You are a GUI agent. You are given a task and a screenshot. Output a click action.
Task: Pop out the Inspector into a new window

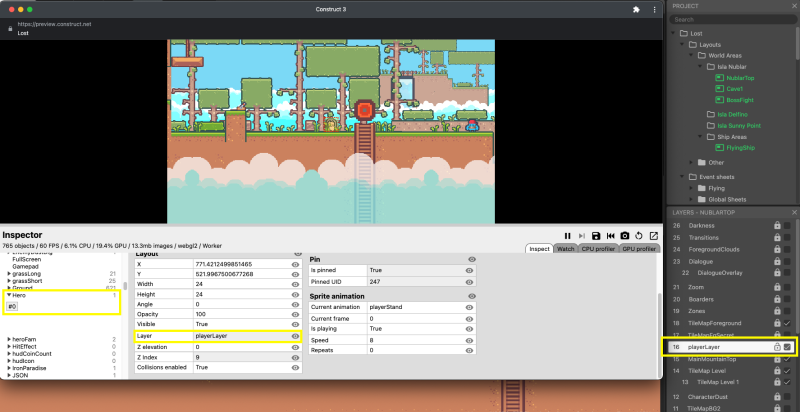point(653,235)
